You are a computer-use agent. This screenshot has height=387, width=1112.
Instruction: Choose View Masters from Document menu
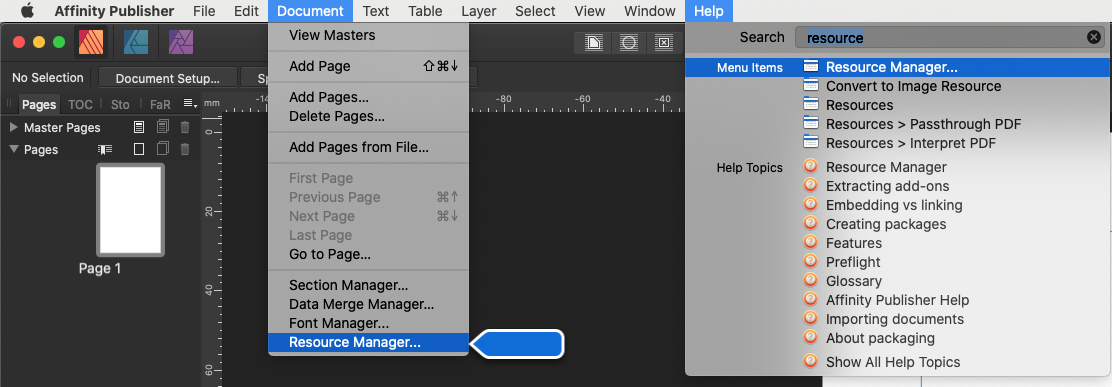369,35
